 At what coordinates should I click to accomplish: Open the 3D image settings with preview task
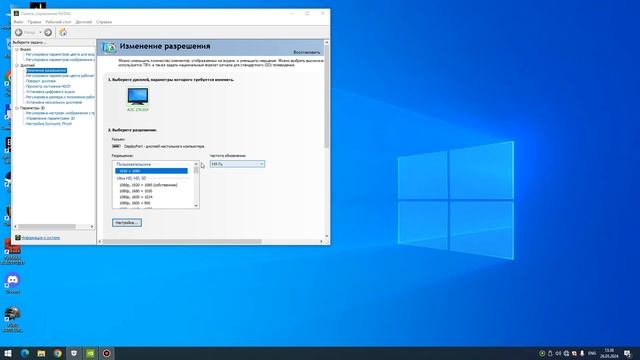(60, 113)
